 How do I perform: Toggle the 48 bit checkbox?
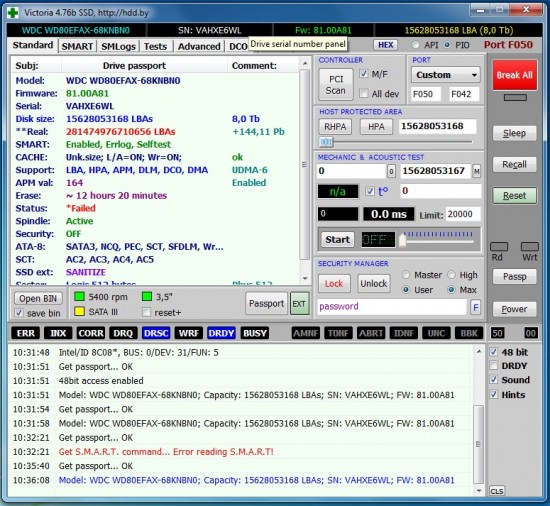point(494,352)
